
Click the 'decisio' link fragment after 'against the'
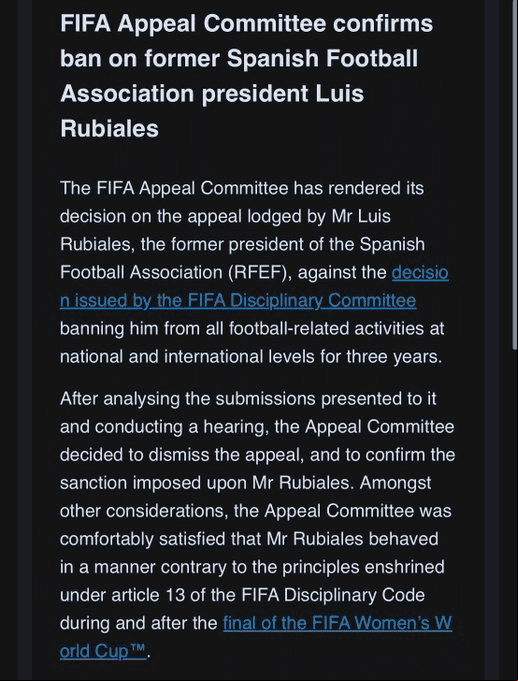(420, 273)
